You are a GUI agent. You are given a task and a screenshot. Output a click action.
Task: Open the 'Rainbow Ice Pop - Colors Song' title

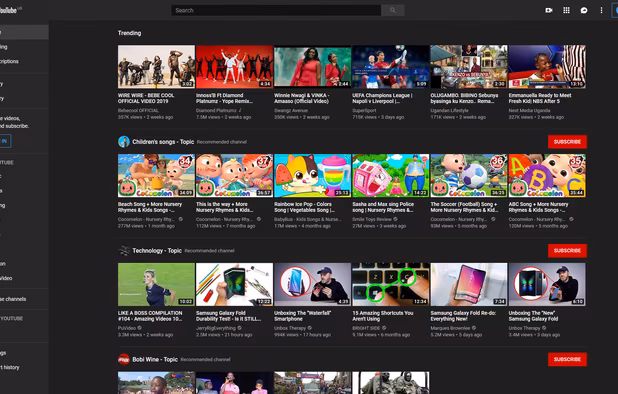tap(304, 207)
